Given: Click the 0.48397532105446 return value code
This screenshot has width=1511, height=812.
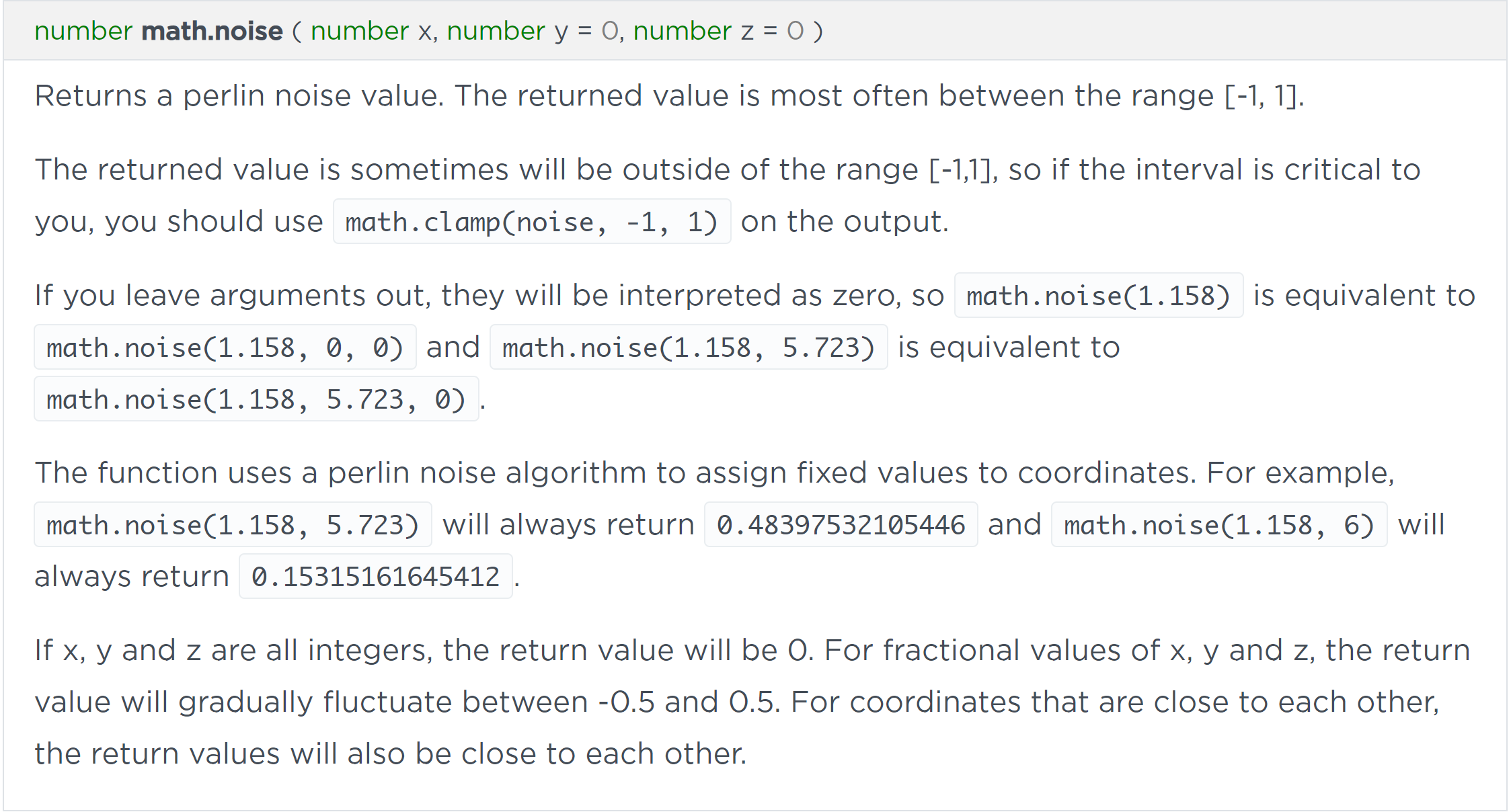Looking at the screenshot, I should [841, 525].
